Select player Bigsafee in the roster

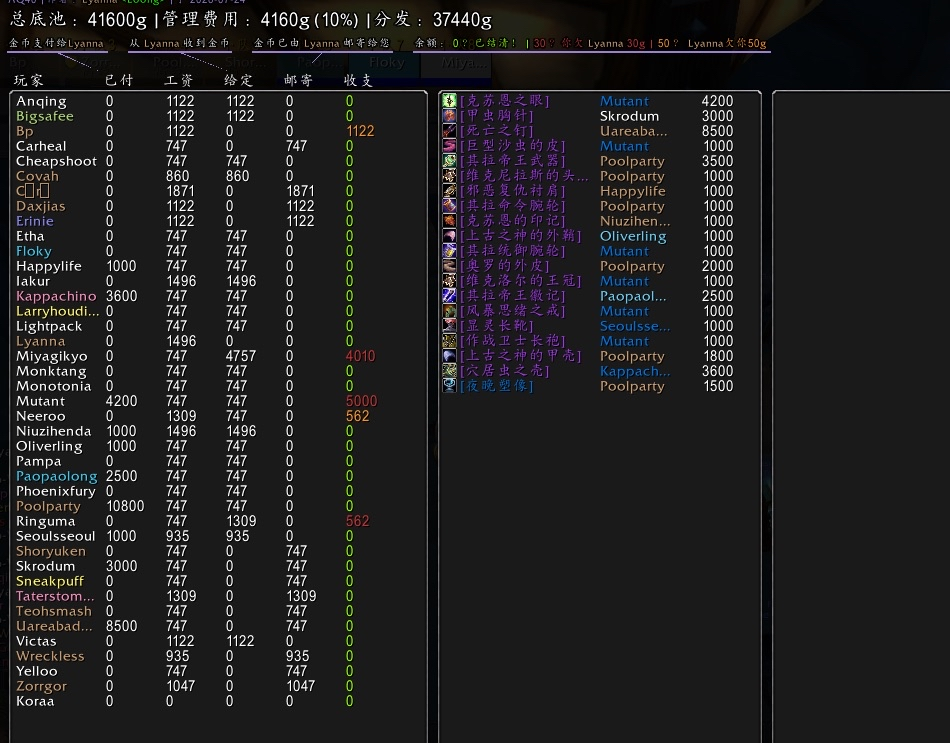pyautogui.click(x=45, y=116)
